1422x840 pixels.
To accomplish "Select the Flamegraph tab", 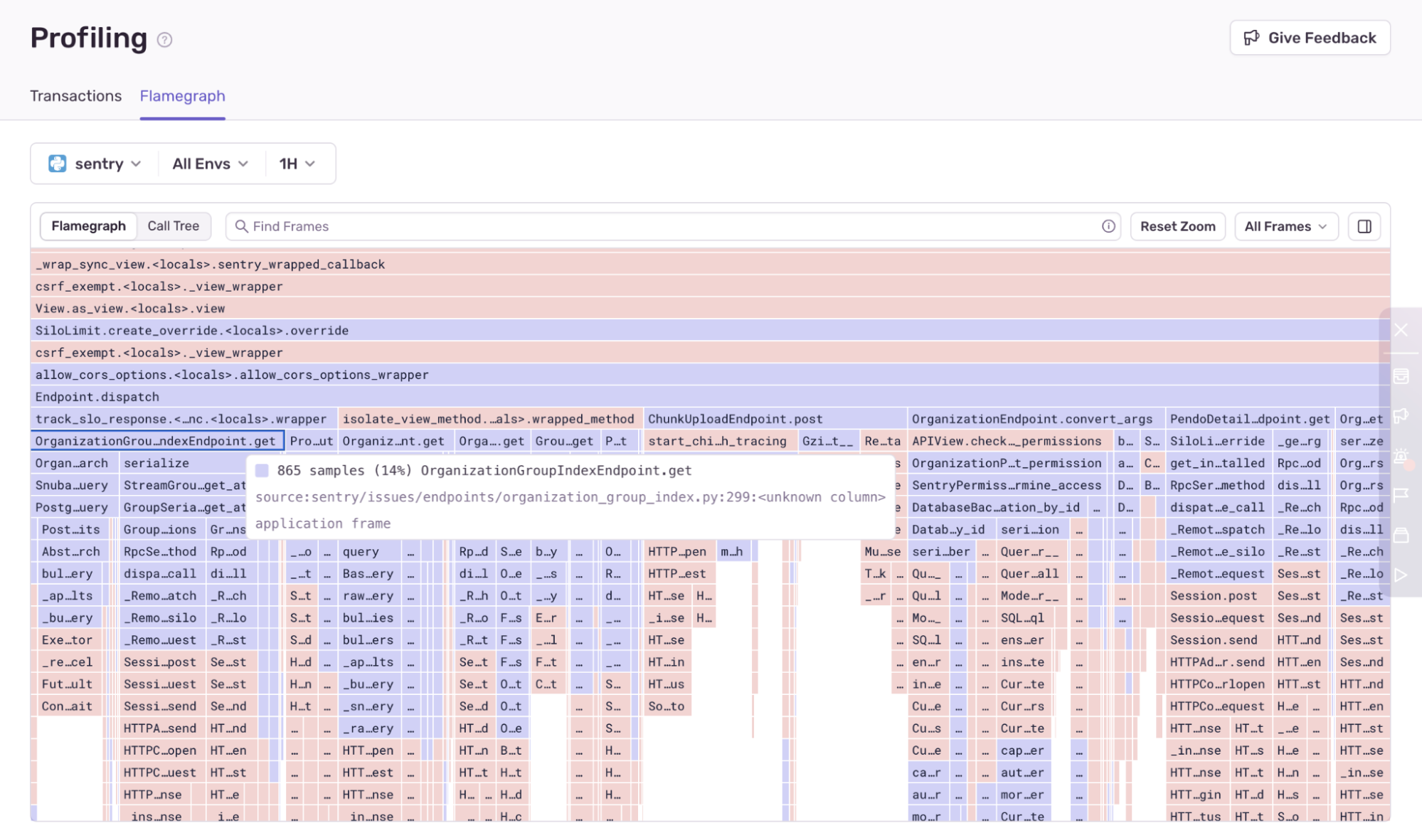I will tap(182, 95).
